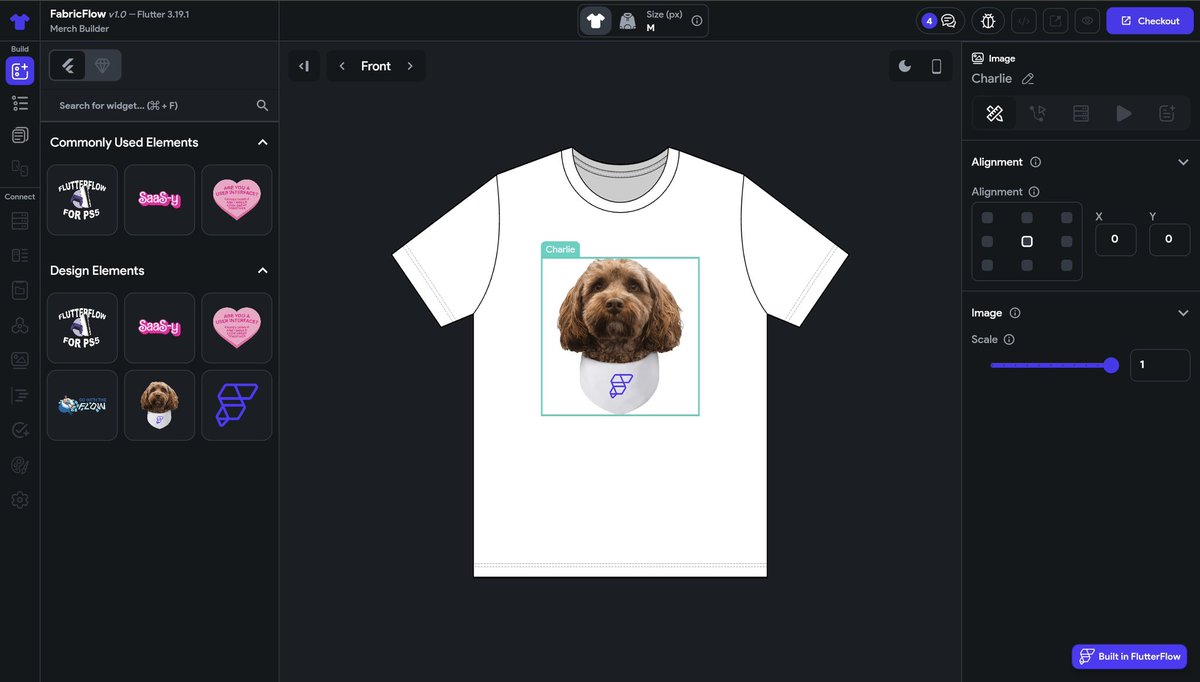This screenshot has width=1200, height=682.
Task: Open the tests check-plus sidebar icon
Action: click(x=20, y=430)
